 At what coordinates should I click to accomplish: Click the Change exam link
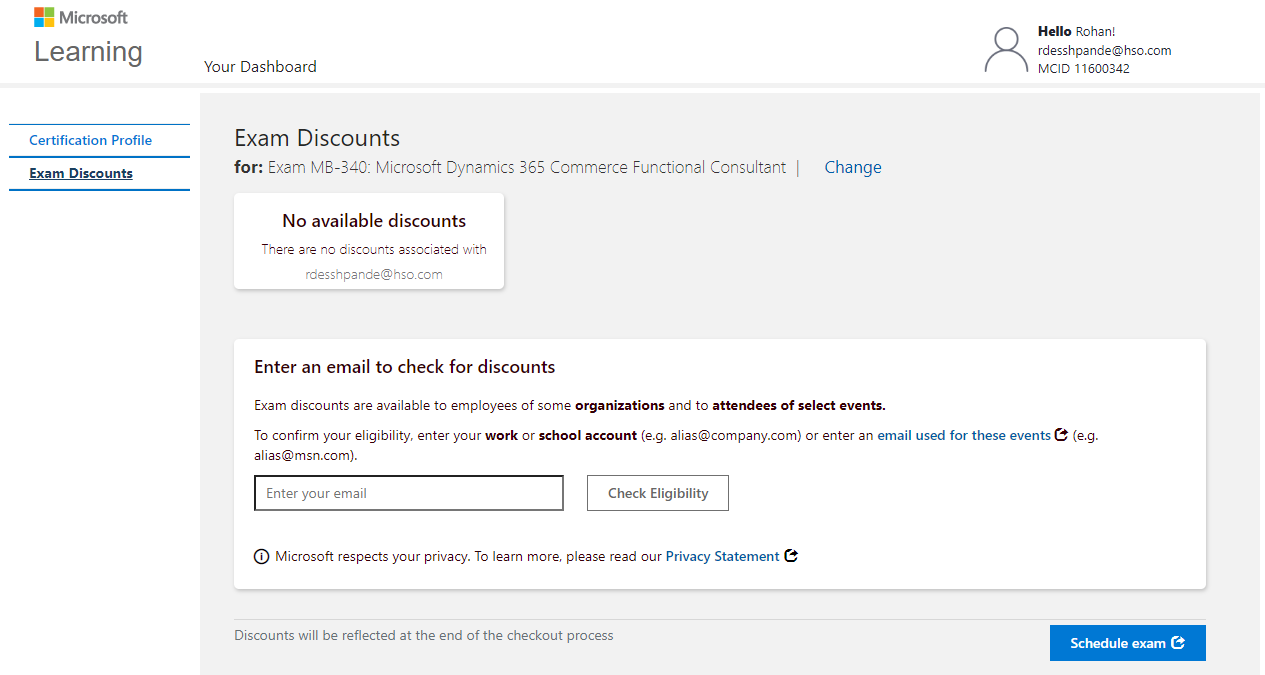pyautogui.click(x=853, y=168)
